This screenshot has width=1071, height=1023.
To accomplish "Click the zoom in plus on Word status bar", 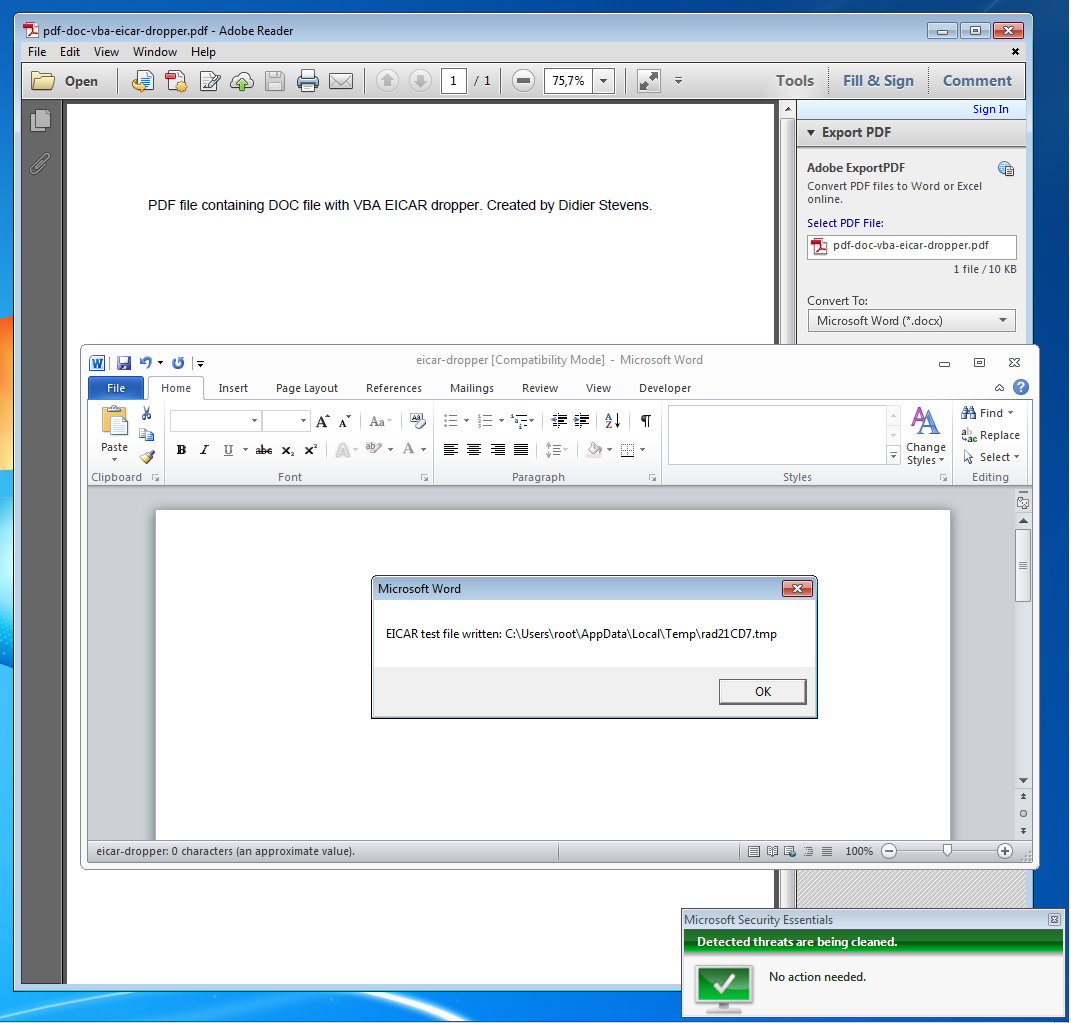I will pos(1004,851).
